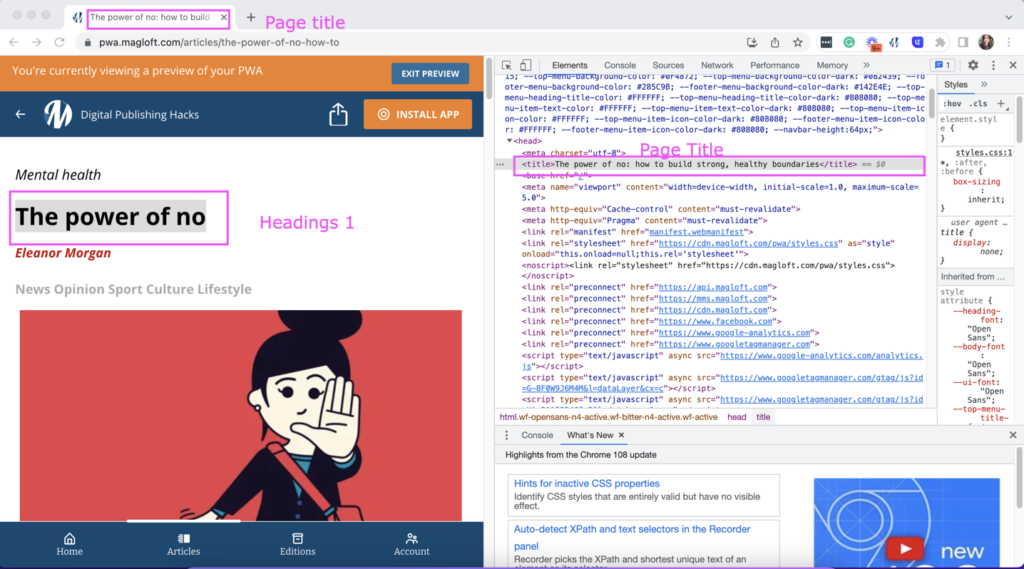Open Articles in bottom navigation

click(x=184, y=544)
